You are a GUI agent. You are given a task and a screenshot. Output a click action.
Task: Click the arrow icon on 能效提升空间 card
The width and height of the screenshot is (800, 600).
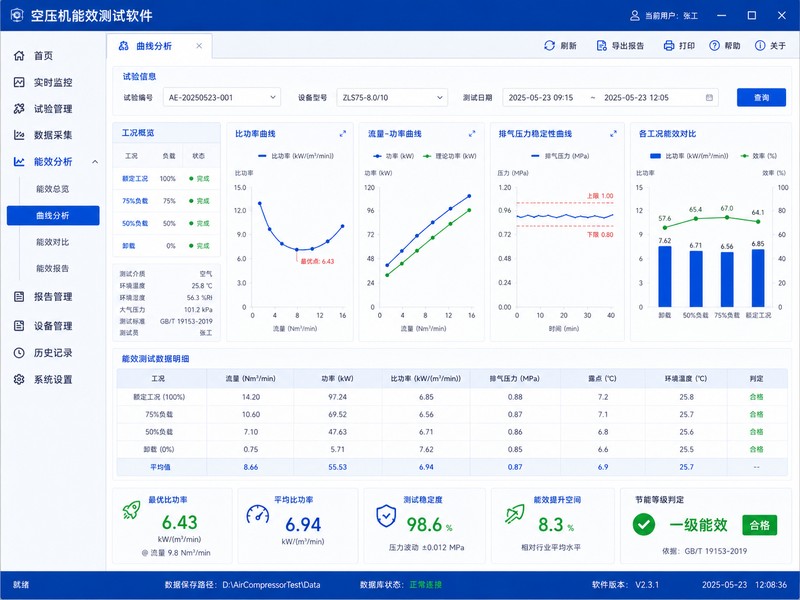coord(514,514)
